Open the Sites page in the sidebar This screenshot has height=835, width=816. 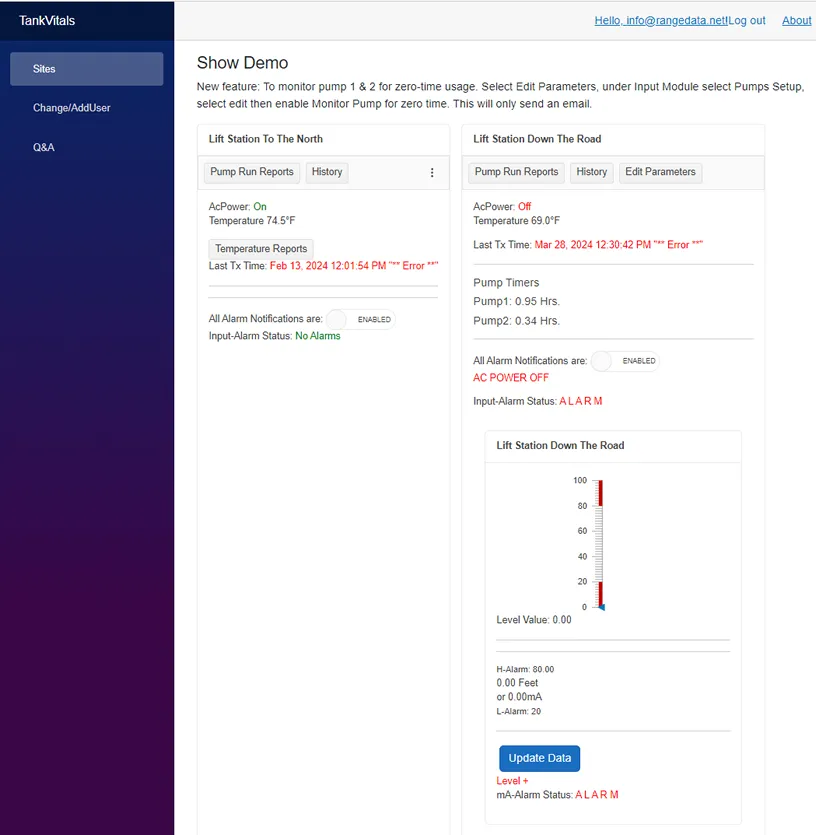pos(87,69)
